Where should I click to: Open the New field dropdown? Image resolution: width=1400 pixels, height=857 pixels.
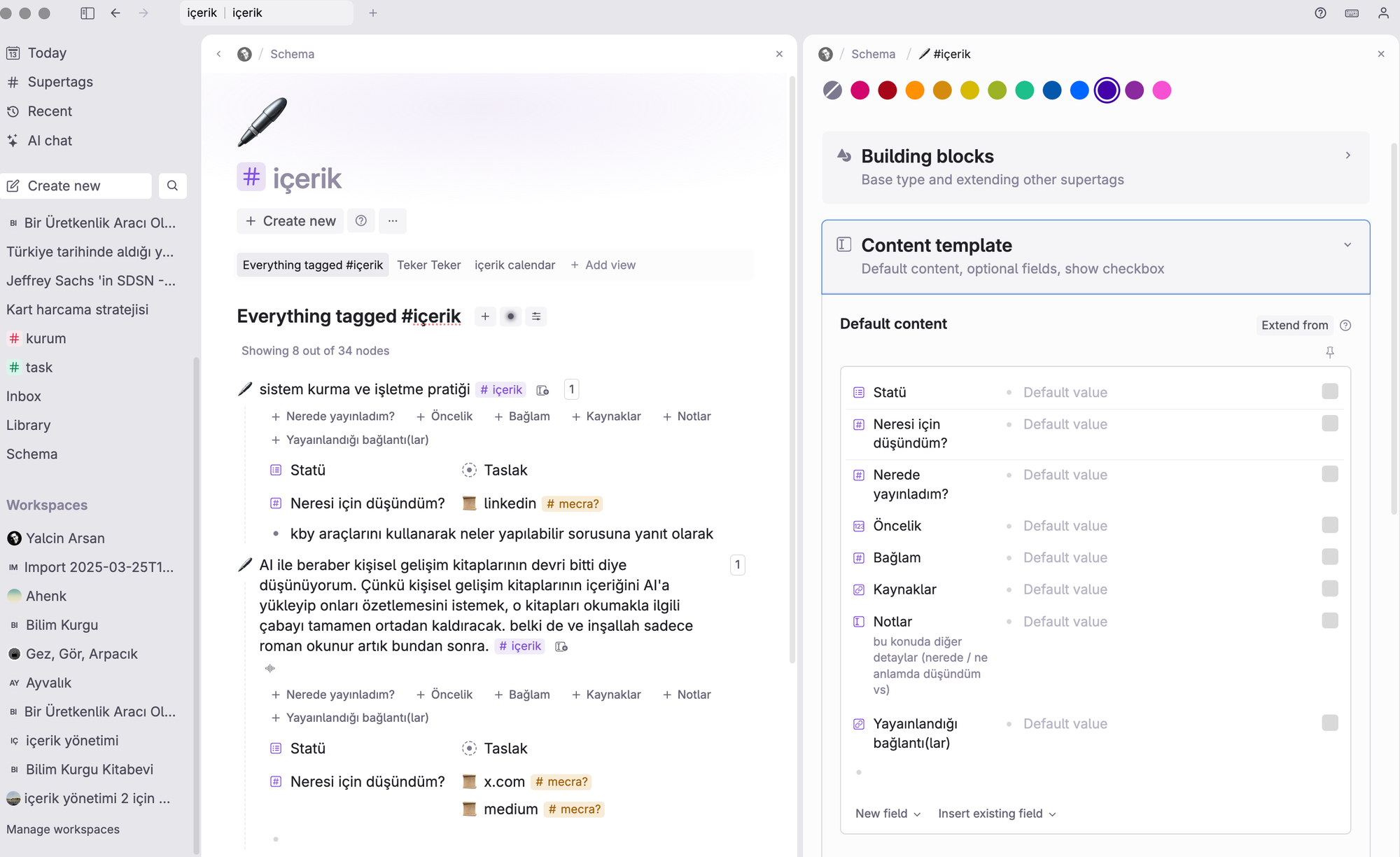[x=888, y=813]
